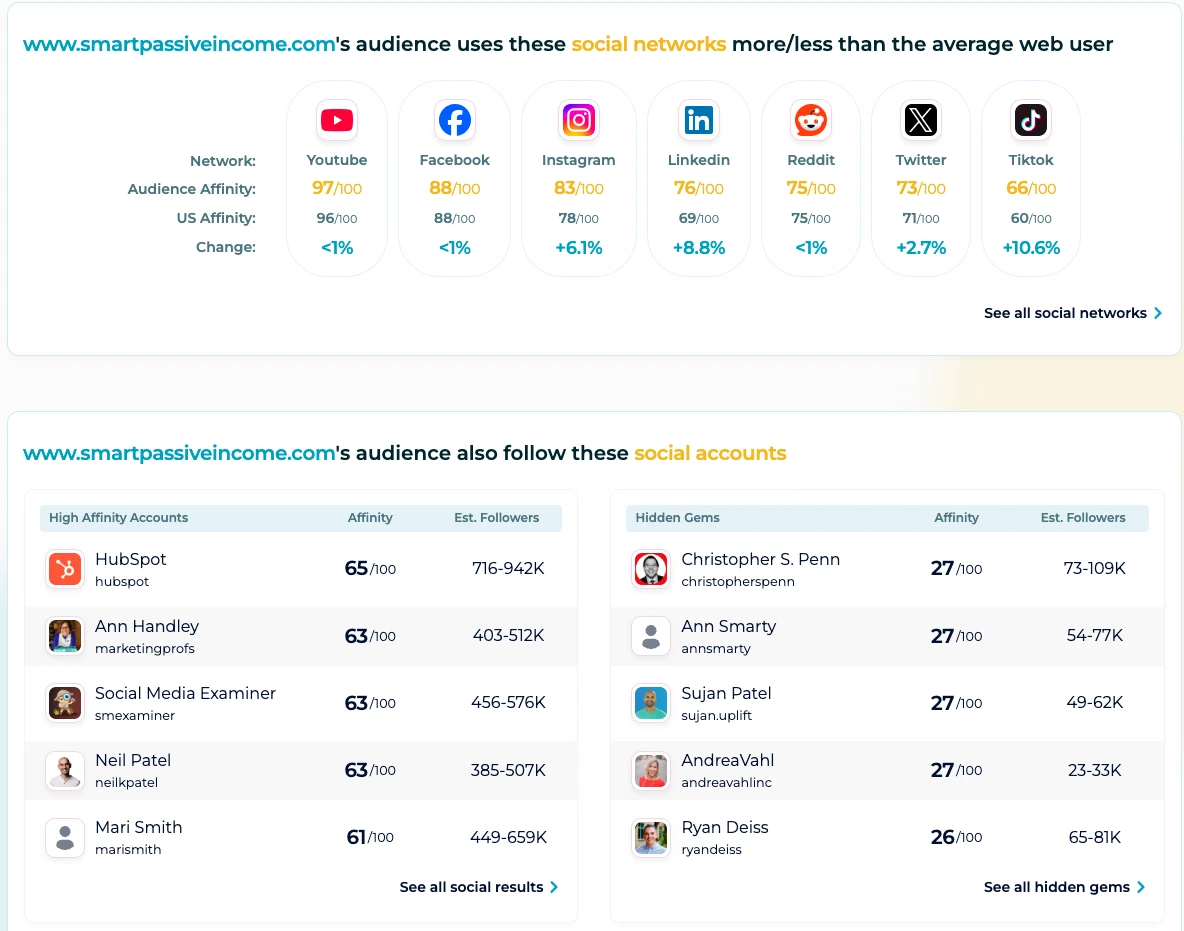This screenshot has width=1184, height=931.
Task: Select the Instagram logo icon
Action: [x=578, y=121]
